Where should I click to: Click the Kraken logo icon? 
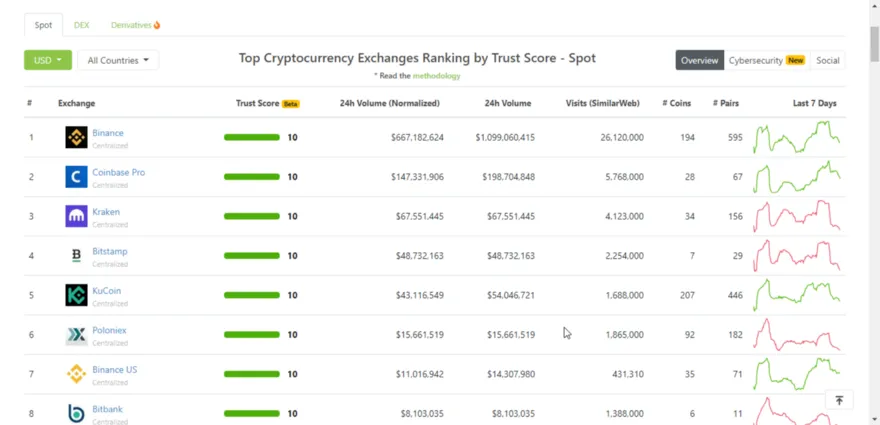[76, 216]
